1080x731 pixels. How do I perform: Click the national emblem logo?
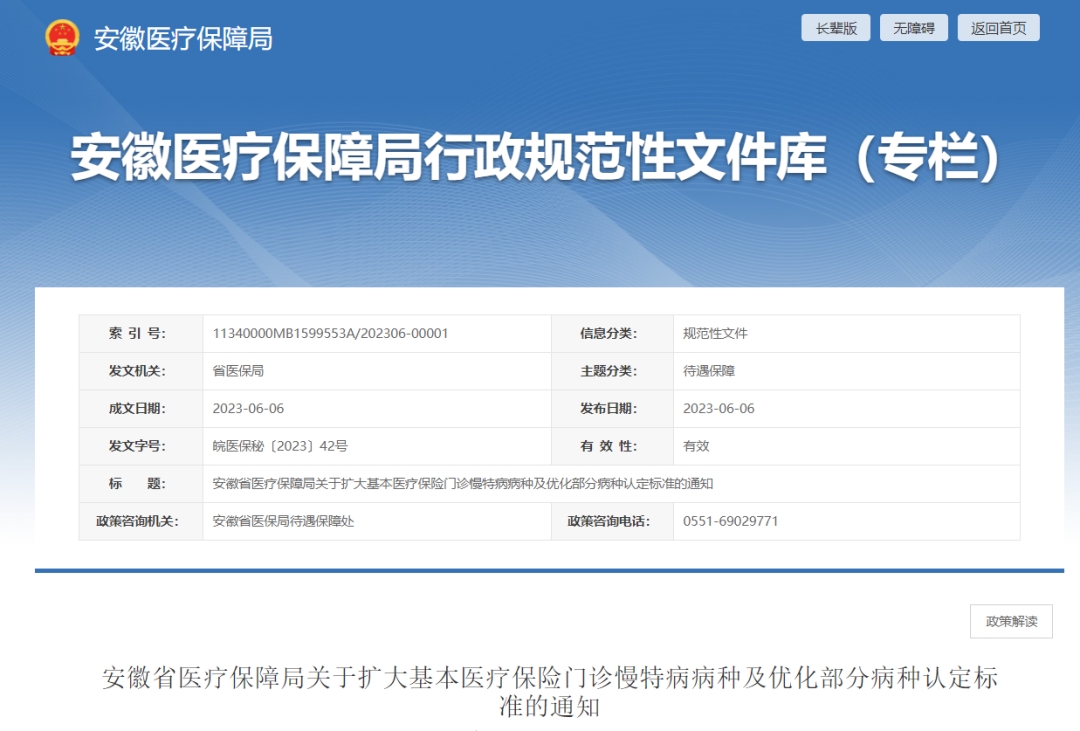pyautogui.click(x=62, y=38)
